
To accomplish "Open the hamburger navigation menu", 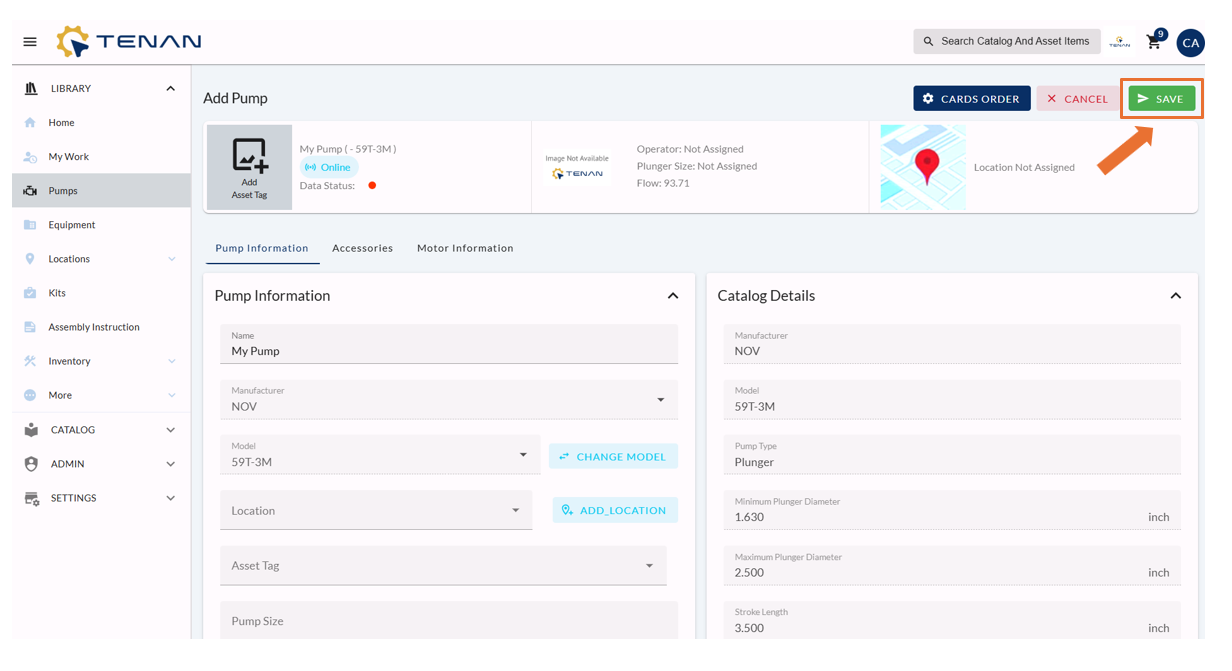I will coord(30,42).
